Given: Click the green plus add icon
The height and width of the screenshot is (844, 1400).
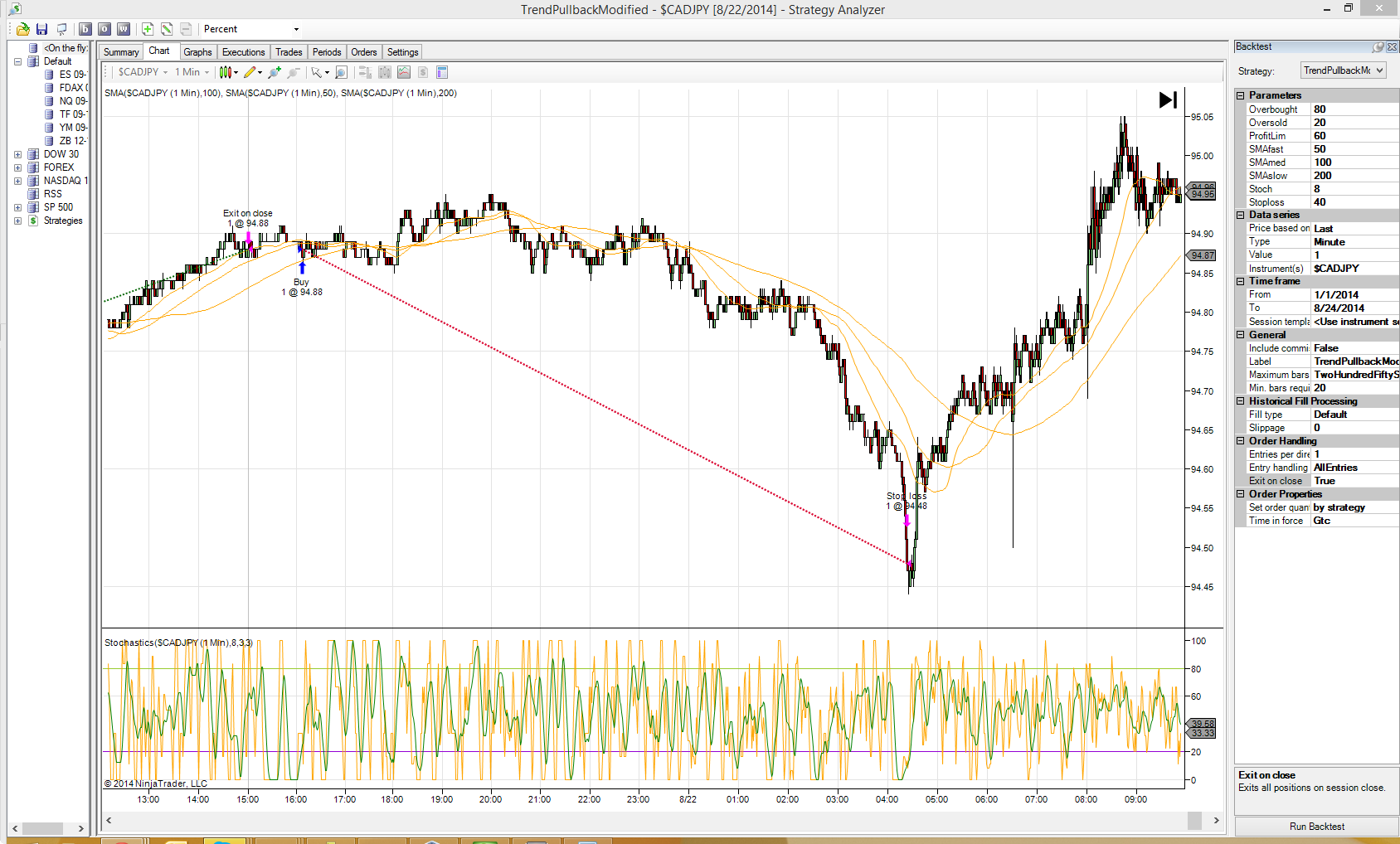Looking at the screenshot, I should [147, 29].
